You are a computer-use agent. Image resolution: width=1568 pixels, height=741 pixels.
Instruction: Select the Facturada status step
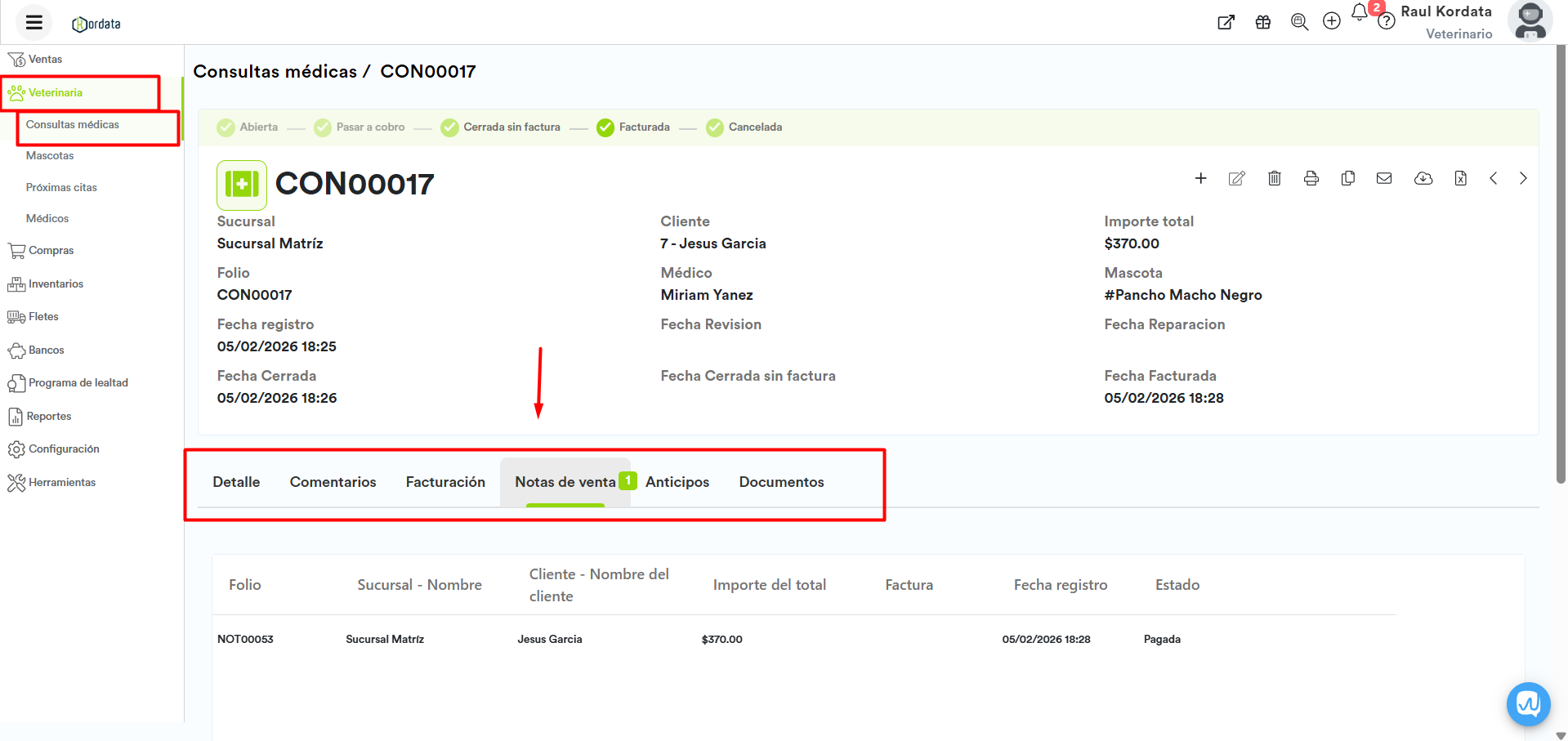tap(633, 127)
